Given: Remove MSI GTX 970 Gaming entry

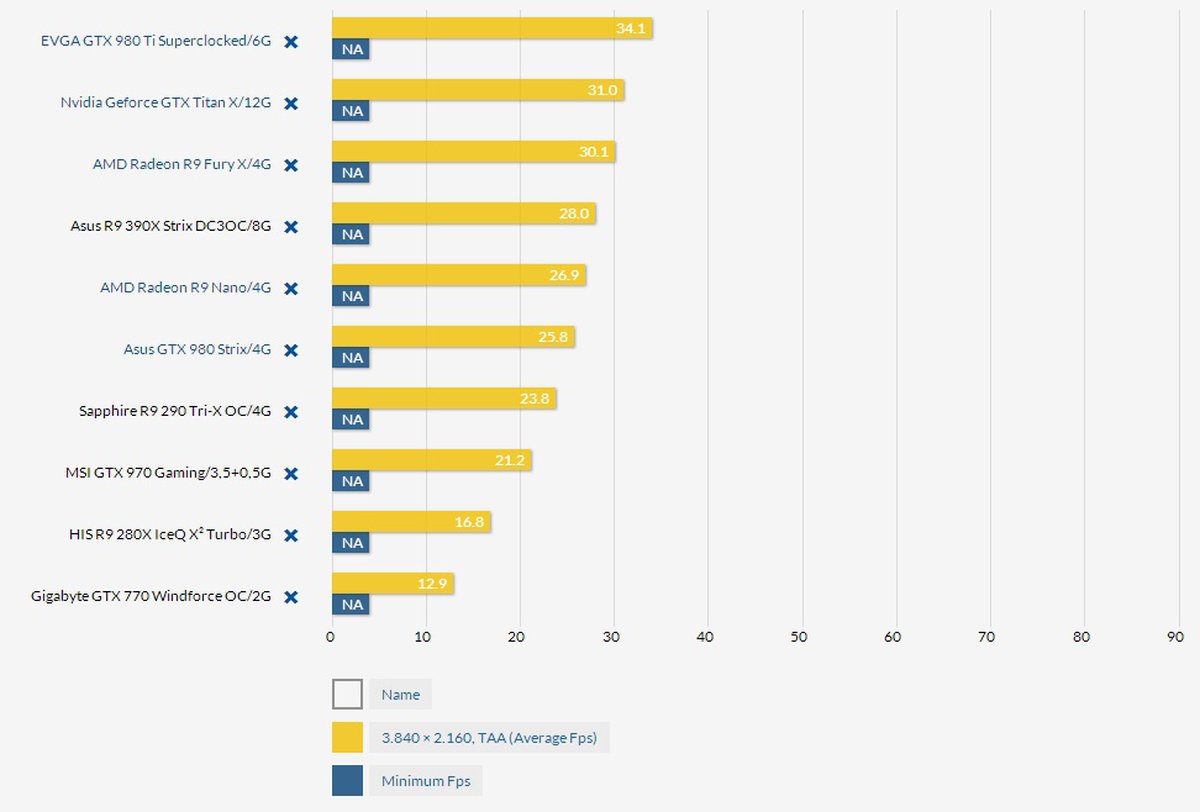Looking at the screenshot, I should point(291,473).
